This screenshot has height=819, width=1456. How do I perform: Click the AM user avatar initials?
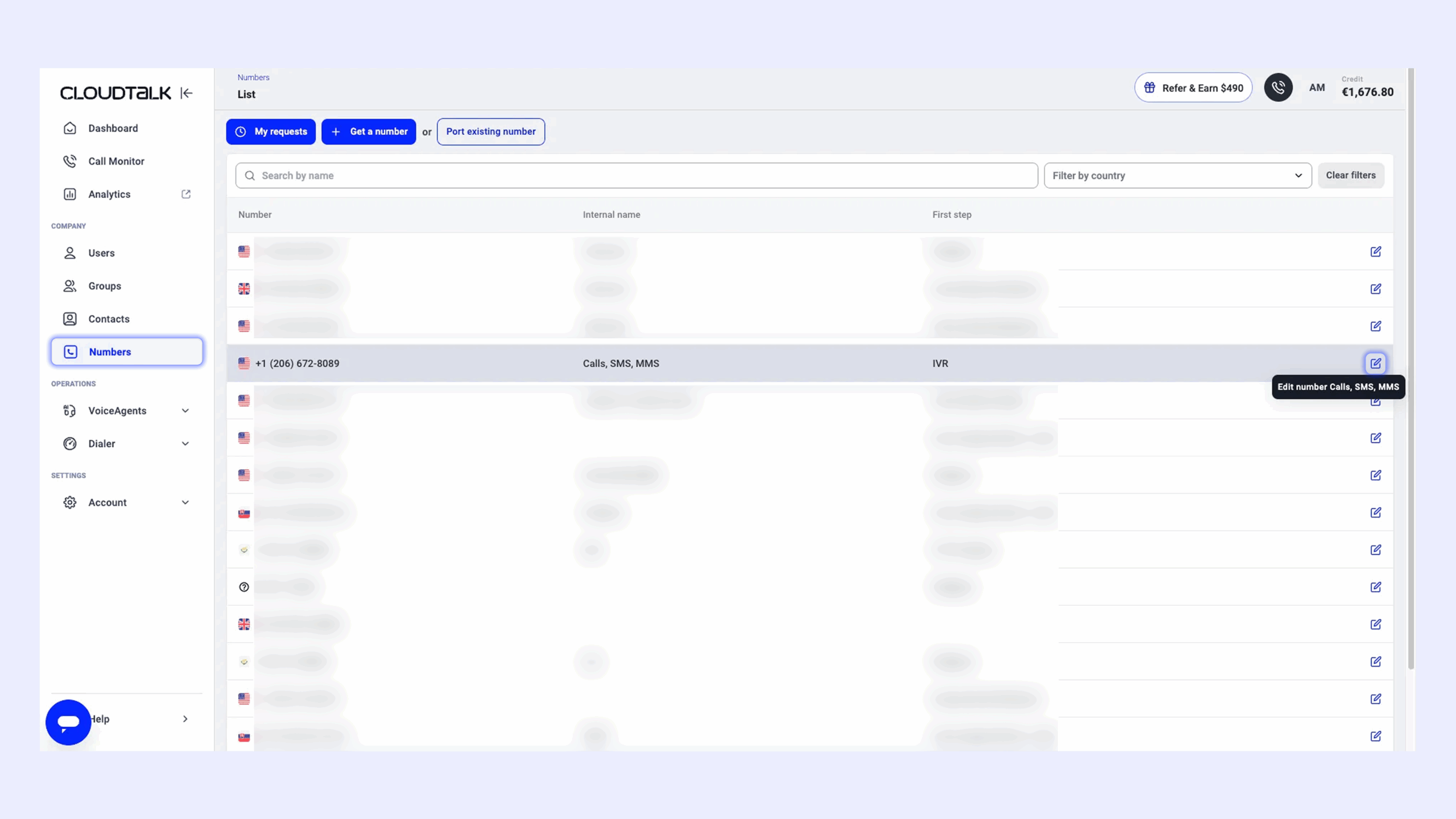(x=1317, y=88)
